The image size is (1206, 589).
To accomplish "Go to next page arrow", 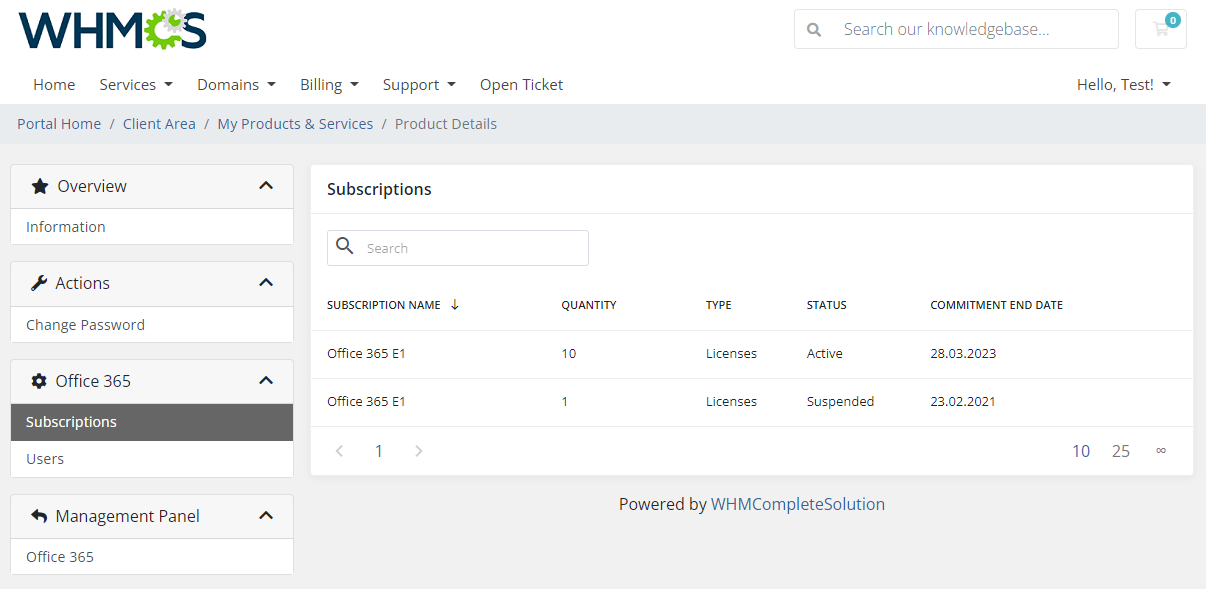I will pos(419,451).
